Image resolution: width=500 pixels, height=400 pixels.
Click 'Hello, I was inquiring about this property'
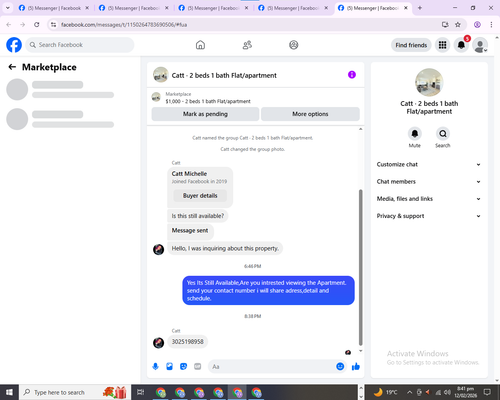coord(225,248)
